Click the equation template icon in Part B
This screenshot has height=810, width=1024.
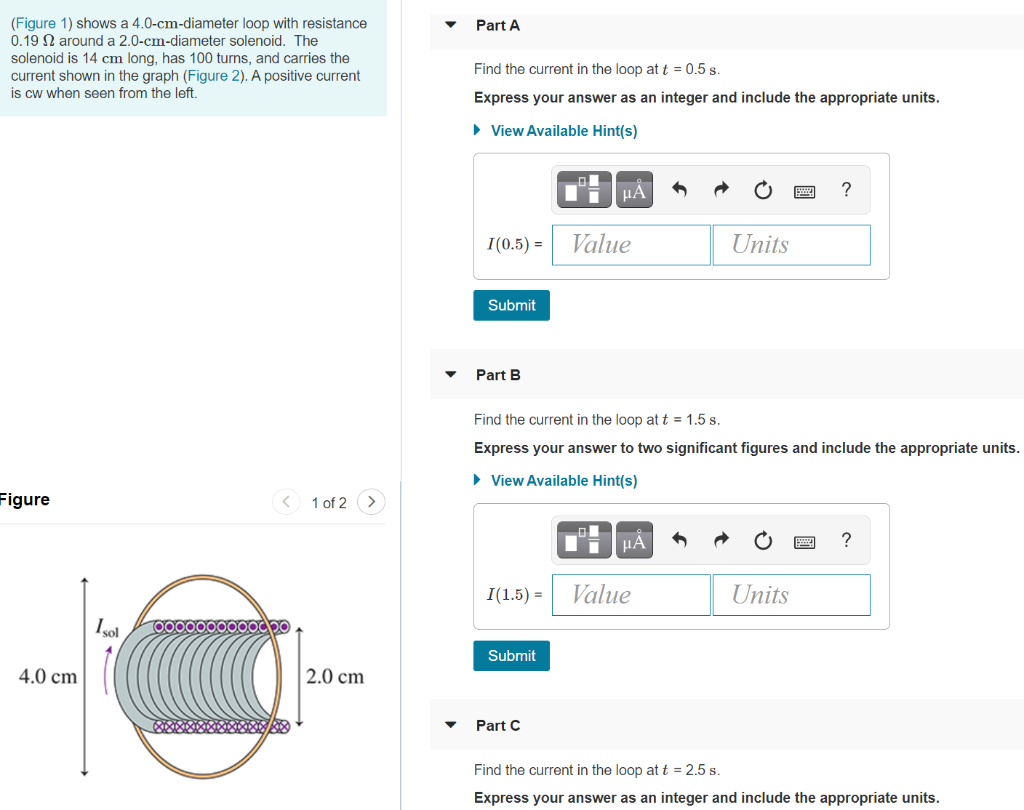pos(583,539)
